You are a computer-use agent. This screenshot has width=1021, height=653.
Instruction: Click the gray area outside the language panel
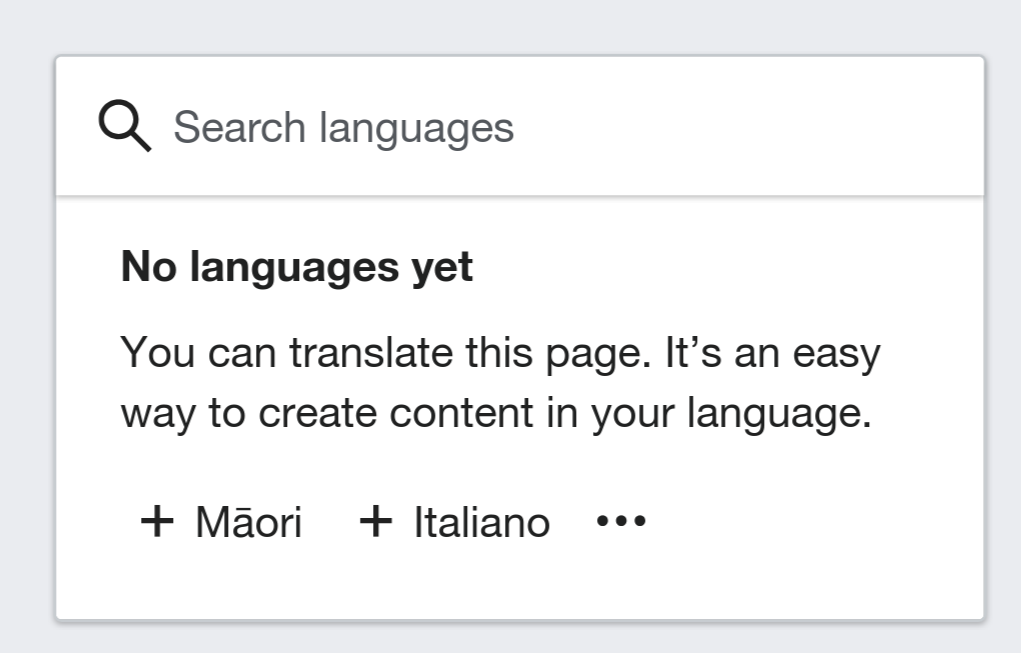coord(510,26)
